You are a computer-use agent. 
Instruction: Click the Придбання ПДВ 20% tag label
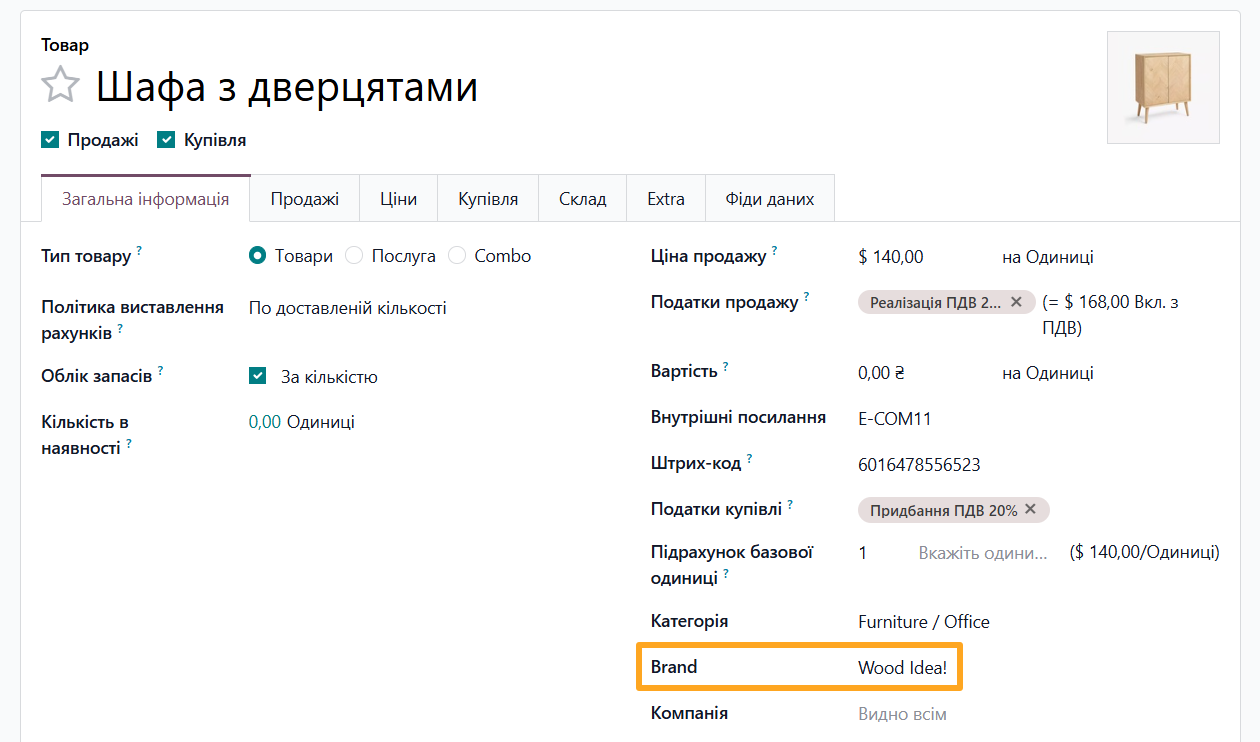(x=943, y=510)
